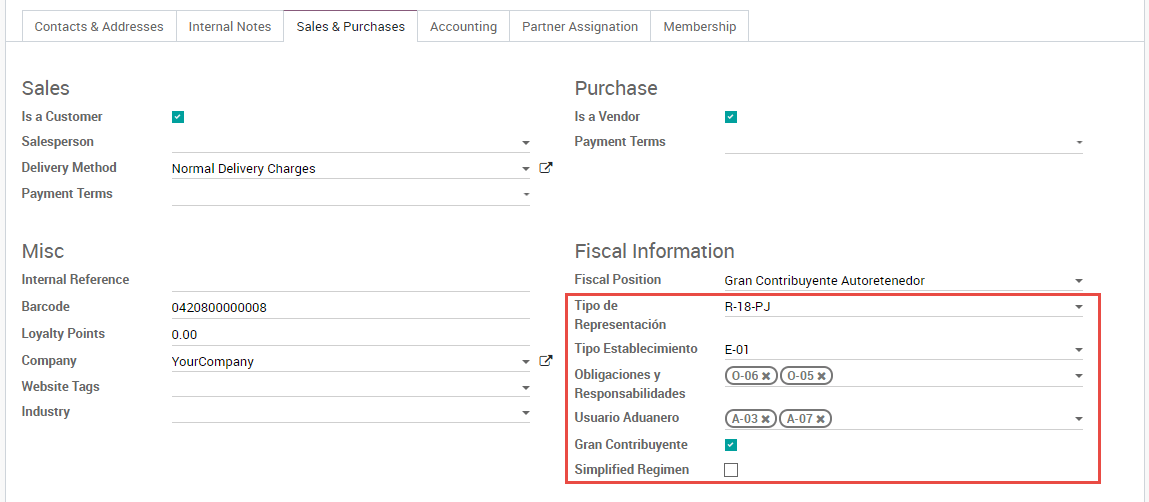Expand the Tipo Establecimiento dropdown
1149x502 pixels.
coord(1078,350)
